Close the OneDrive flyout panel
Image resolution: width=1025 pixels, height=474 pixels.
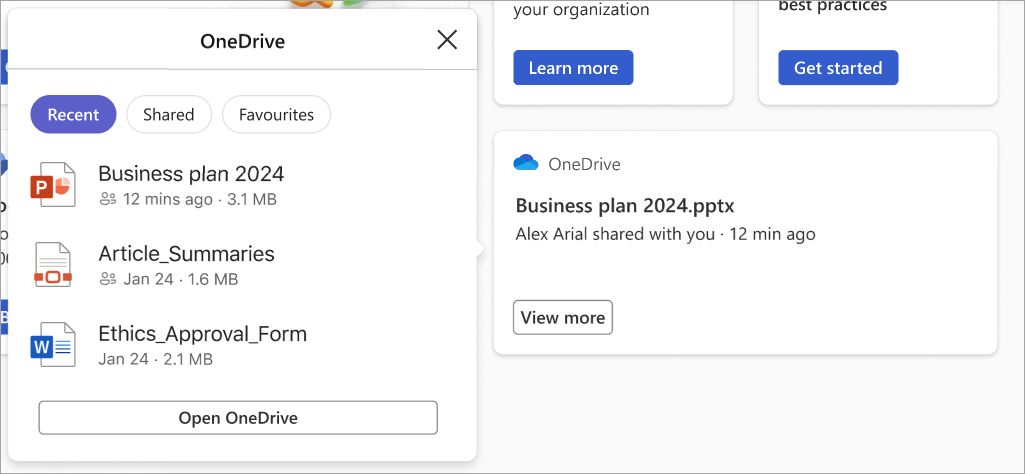(447, 41)
